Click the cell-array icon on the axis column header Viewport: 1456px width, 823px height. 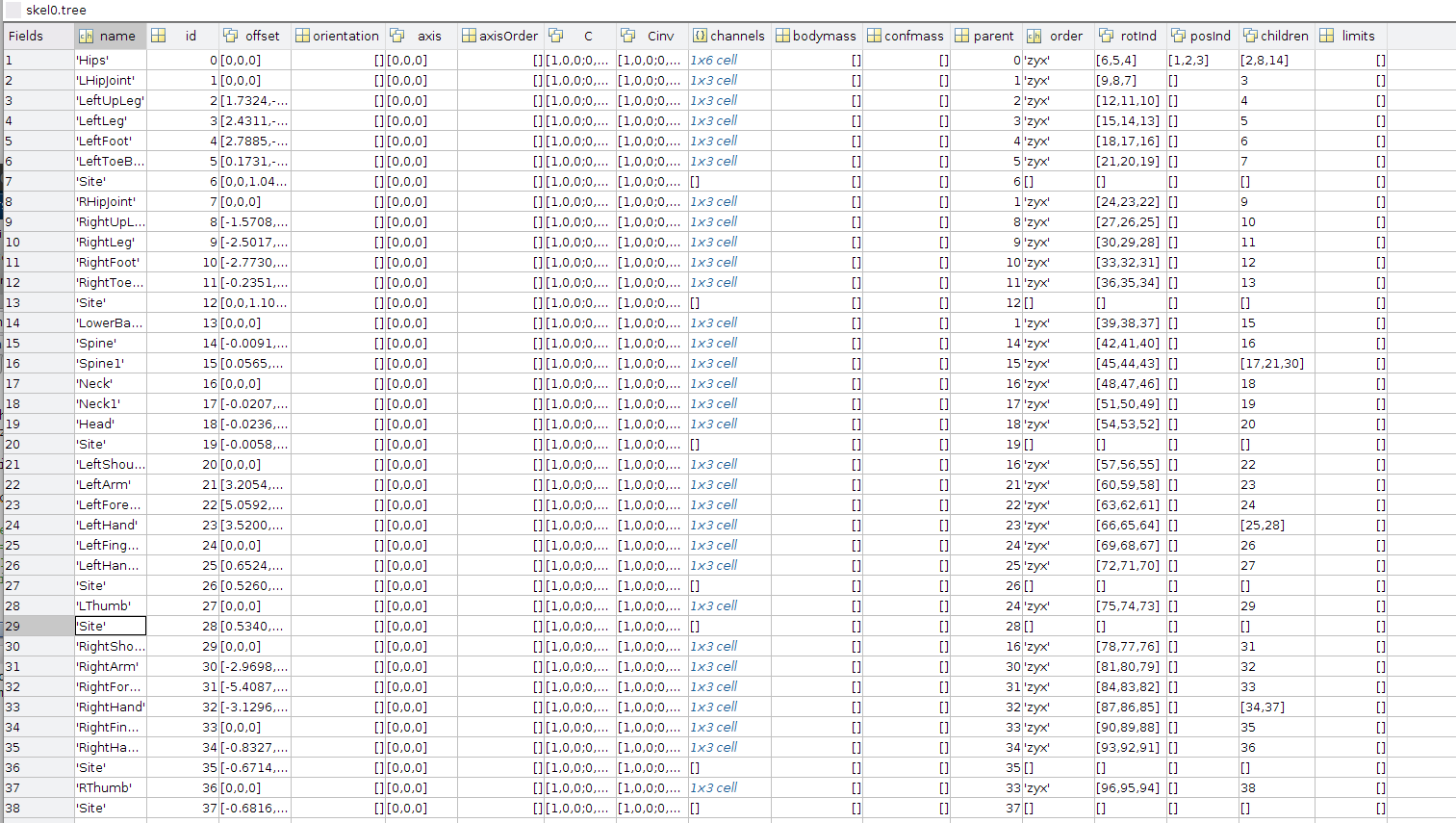coord(397,35)
